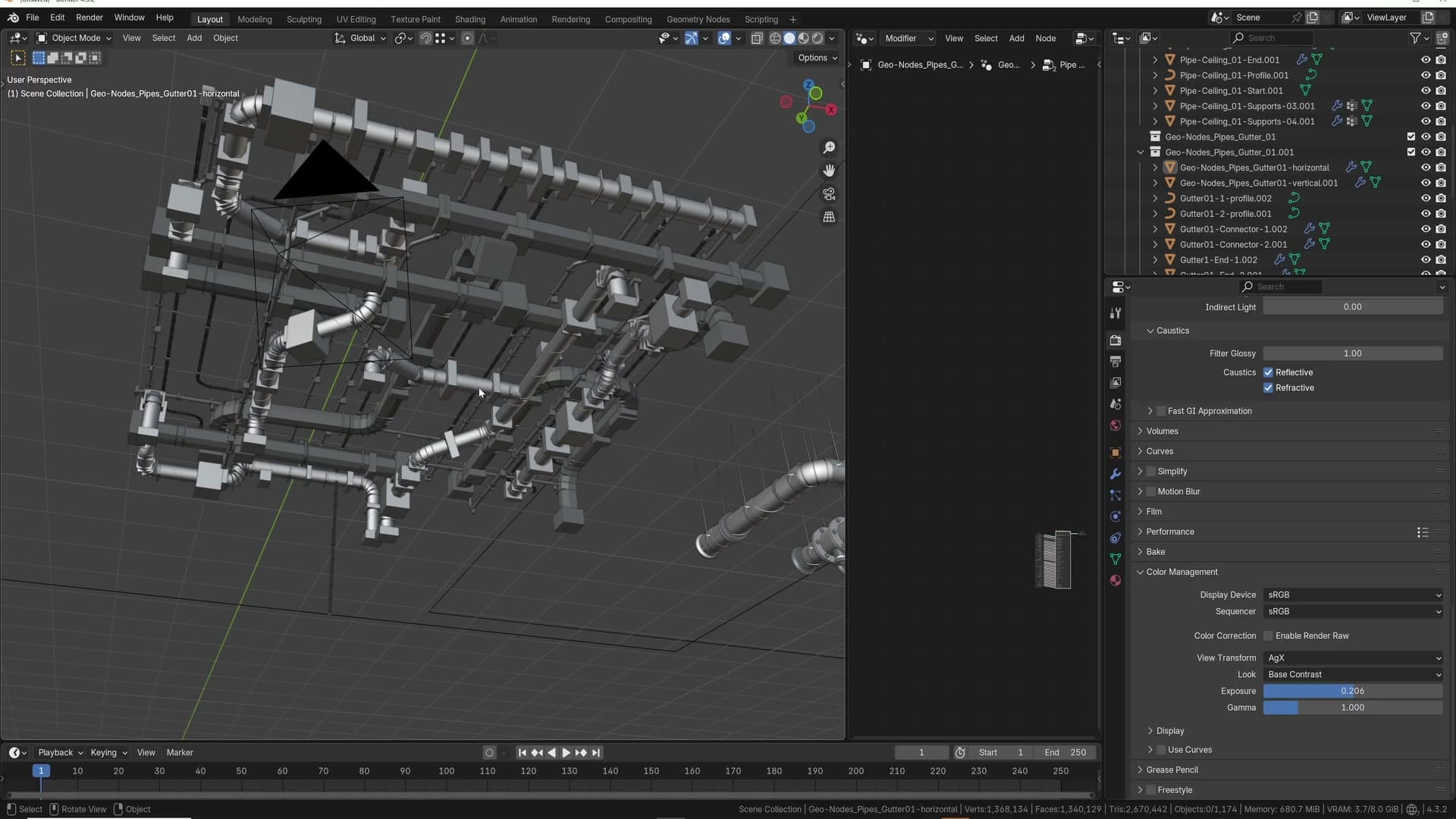Image resolution: width=1456 pixels, height=819 pixels.
Task: Enable the Freestyle checkbox
Action: pyautogui.click(x=1151, y=790)
